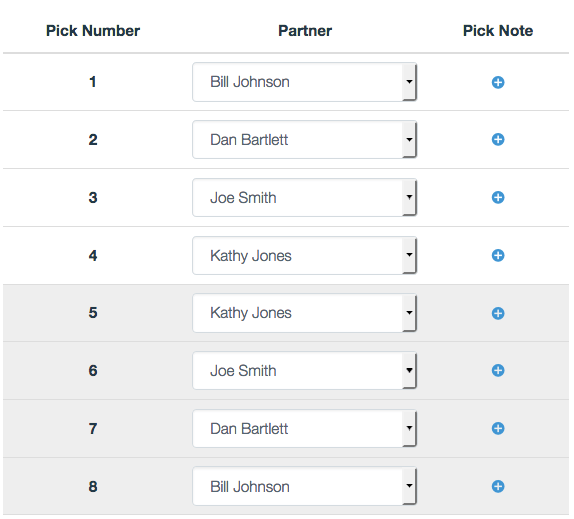The width and height of the screenshot is (574, 519).
Task: Open pick 1 partner dropdown showing Bill Johnson
Action: click(305, 82)
